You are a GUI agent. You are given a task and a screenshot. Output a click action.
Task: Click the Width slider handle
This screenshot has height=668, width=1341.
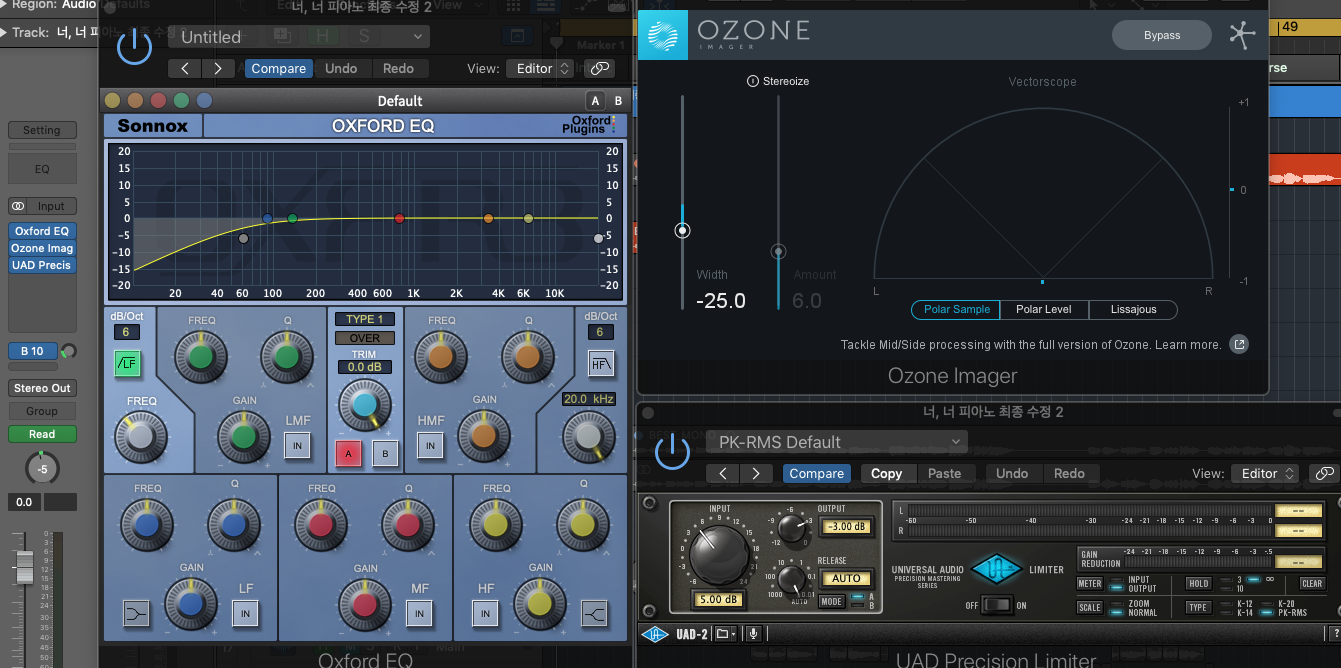683,231
